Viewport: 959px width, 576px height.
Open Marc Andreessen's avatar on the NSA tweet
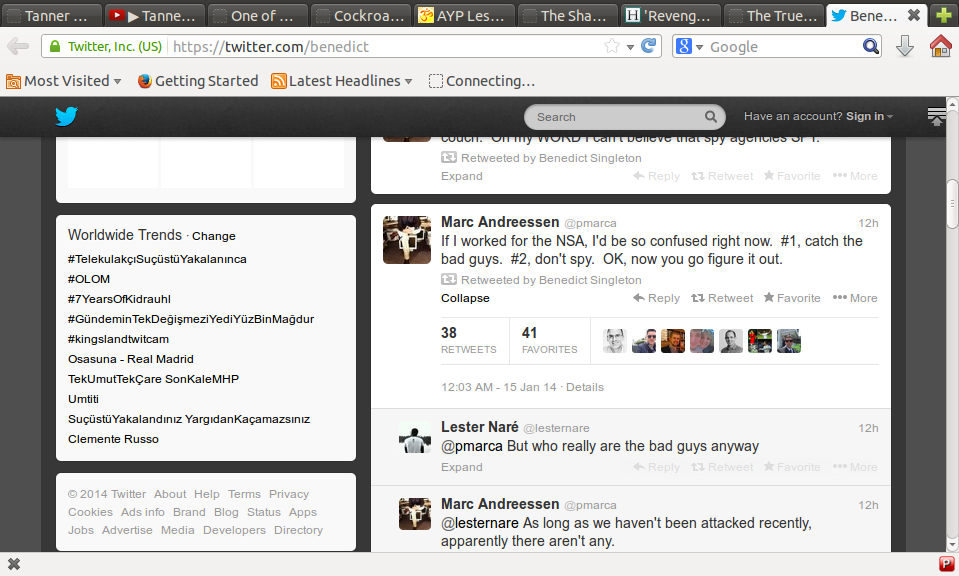coord(407,240)
